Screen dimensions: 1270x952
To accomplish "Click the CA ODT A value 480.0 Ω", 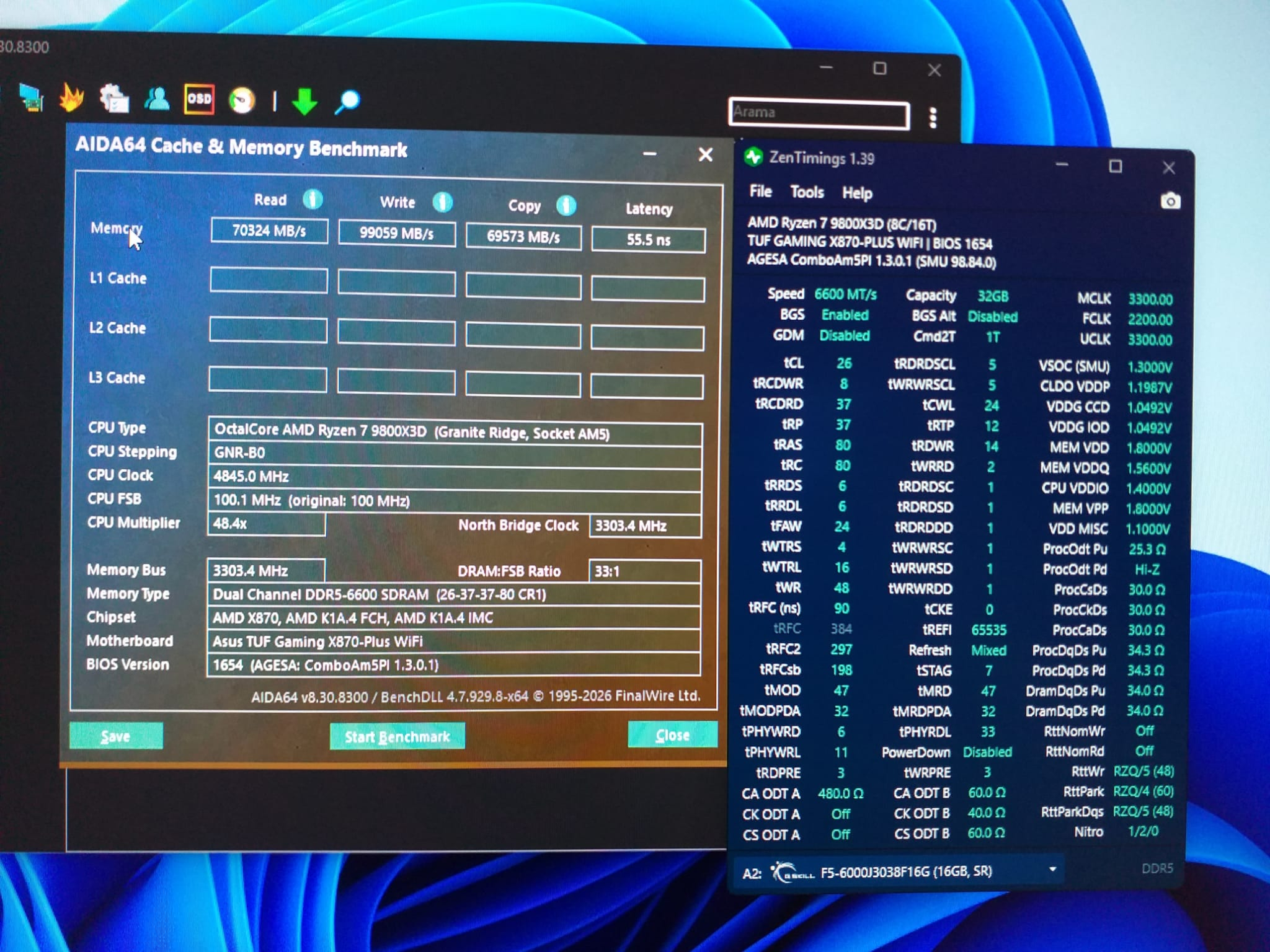I will pyautogui.click(x=840, y=793).
